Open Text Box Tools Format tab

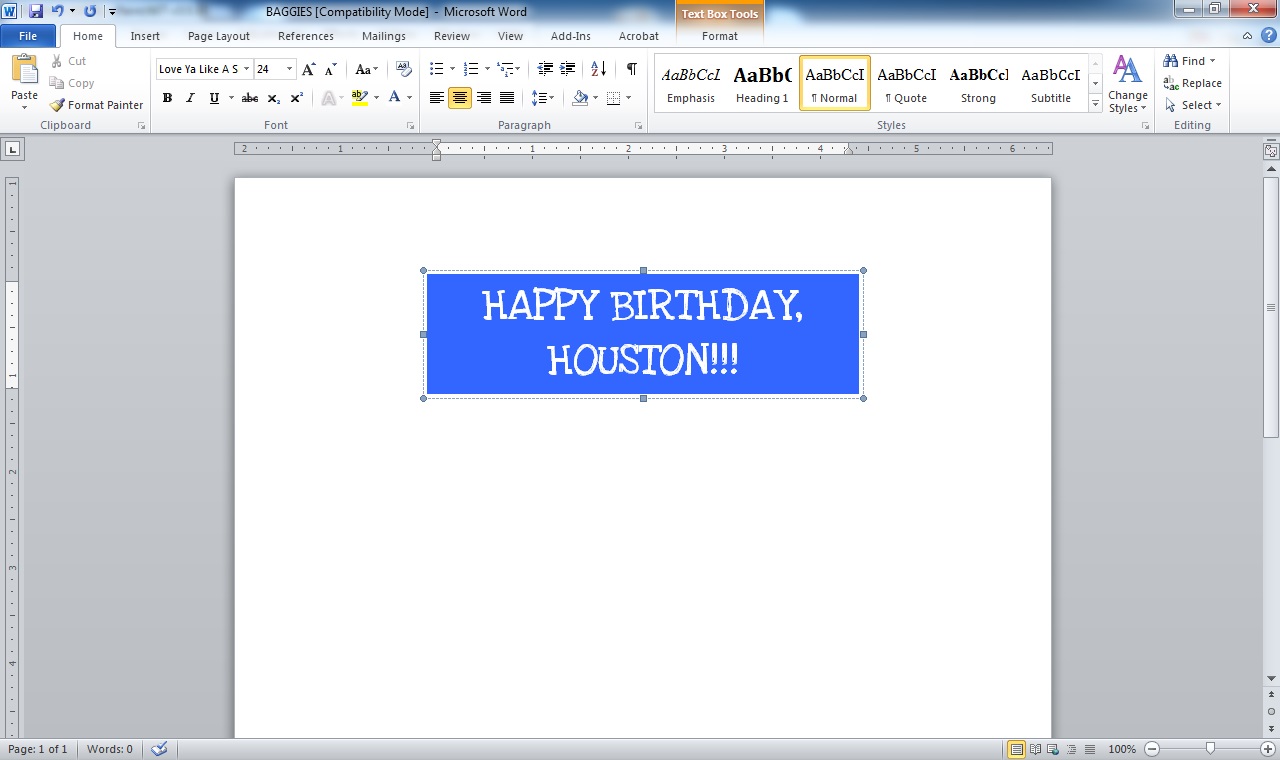(x=720, y=36)
